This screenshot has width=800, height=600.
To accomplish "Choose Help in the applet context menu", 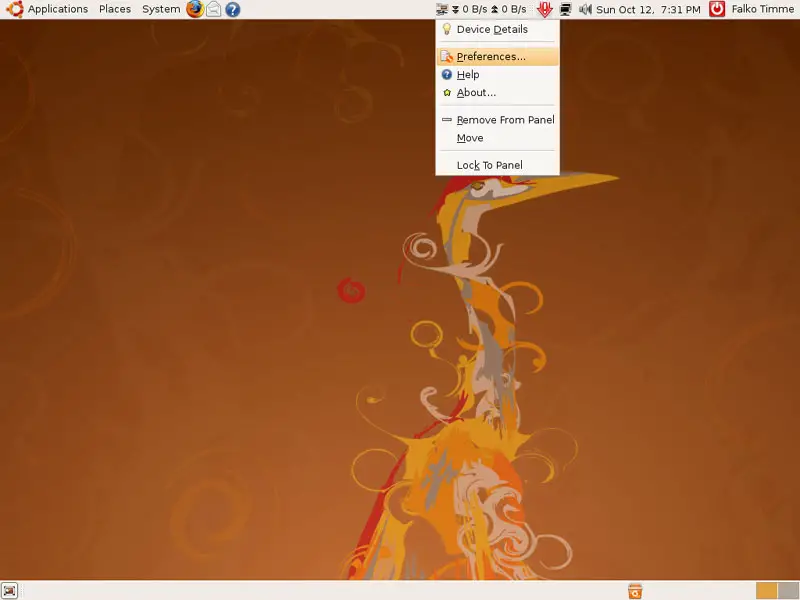I will [x=497, y=74].
